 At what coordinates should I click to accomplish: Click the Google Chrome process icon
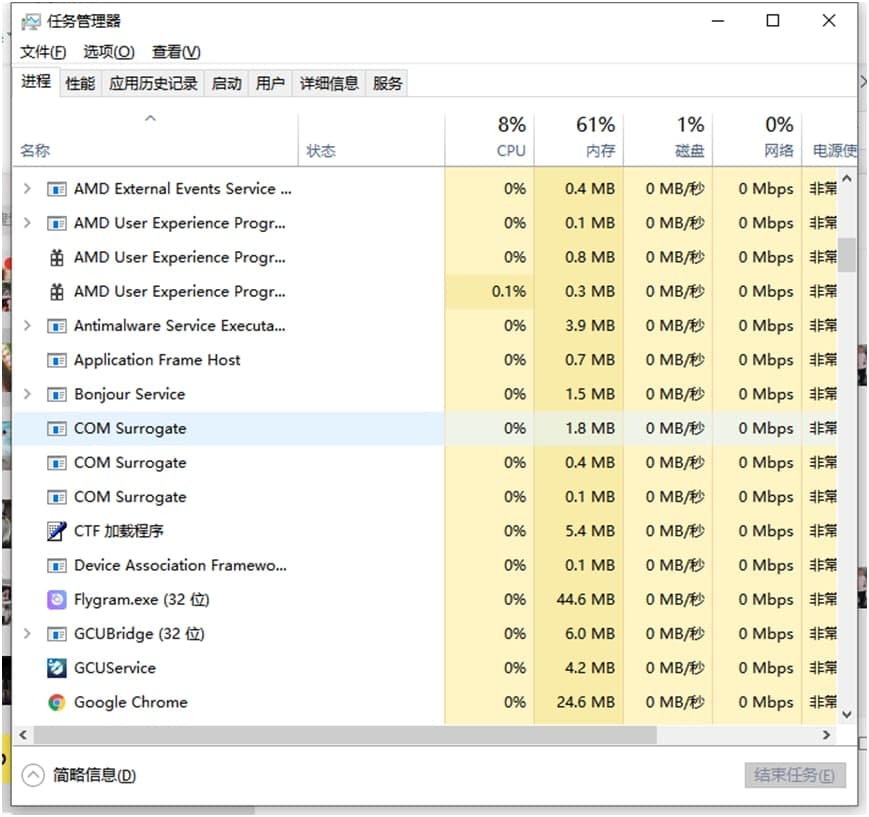click(x=57, y=702)
